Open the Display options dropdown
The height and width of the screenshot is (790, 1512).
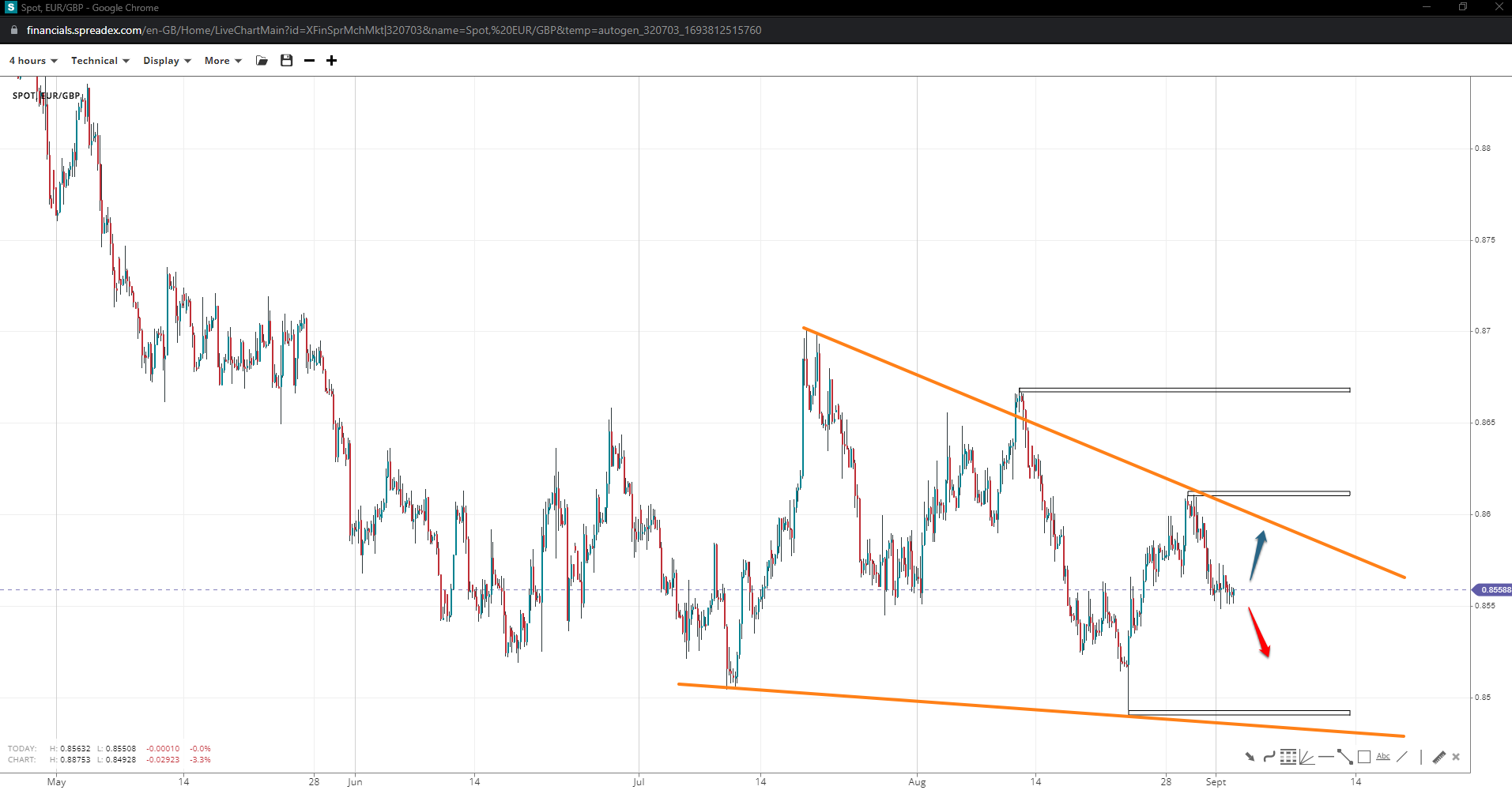coord(166,61)
